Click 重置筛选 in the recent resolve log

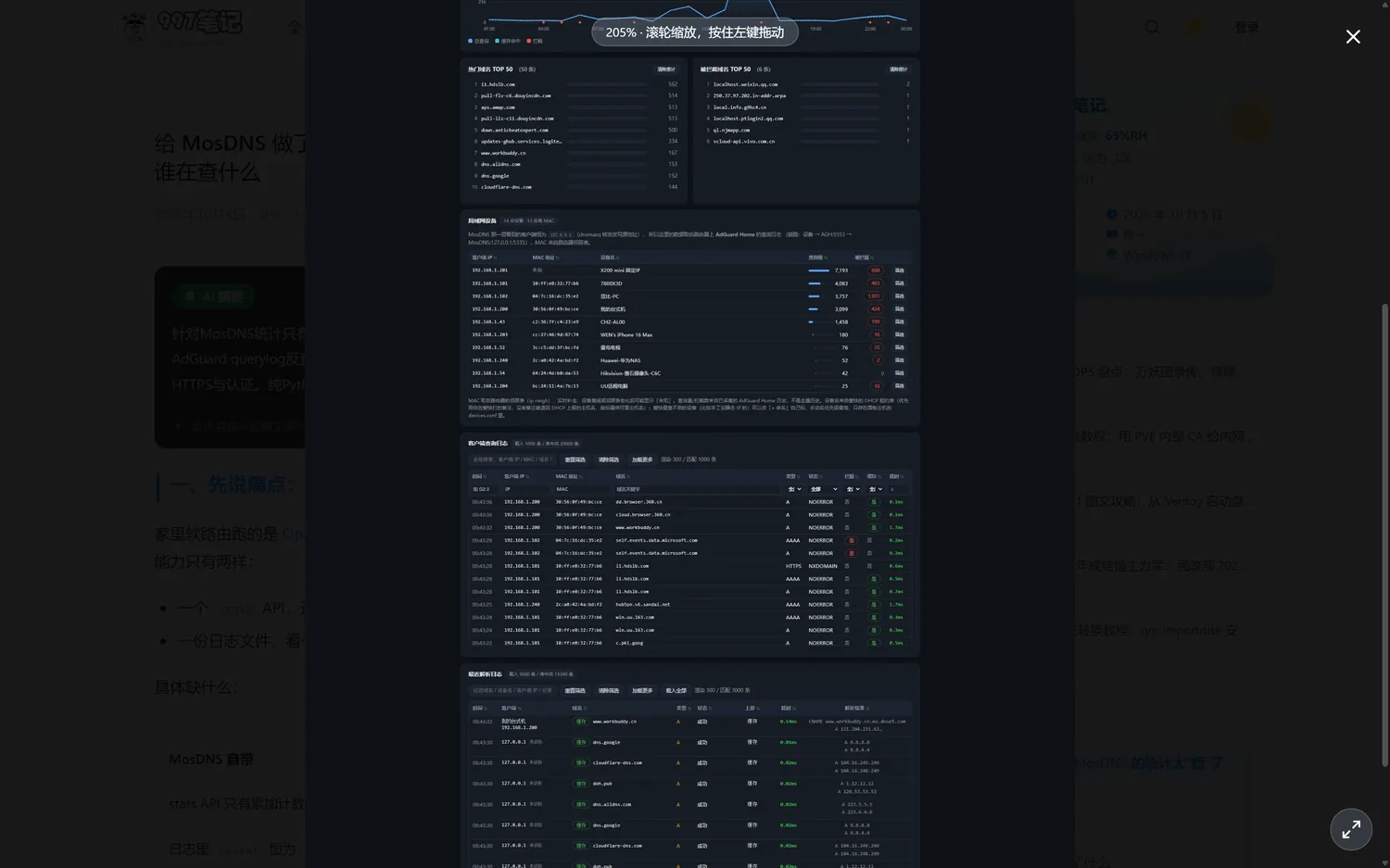(575, 690)
